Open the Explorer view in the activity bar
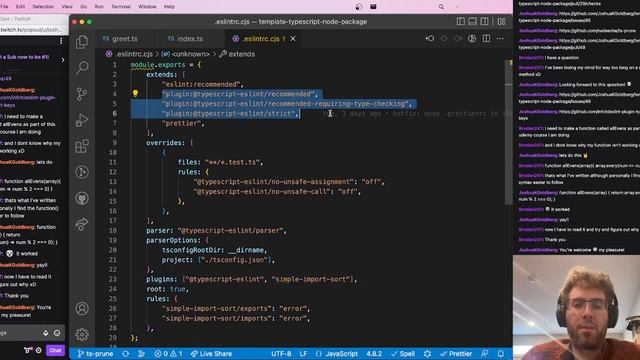The width and height of the screenshot is (640, 360). (x=82, y=42)
